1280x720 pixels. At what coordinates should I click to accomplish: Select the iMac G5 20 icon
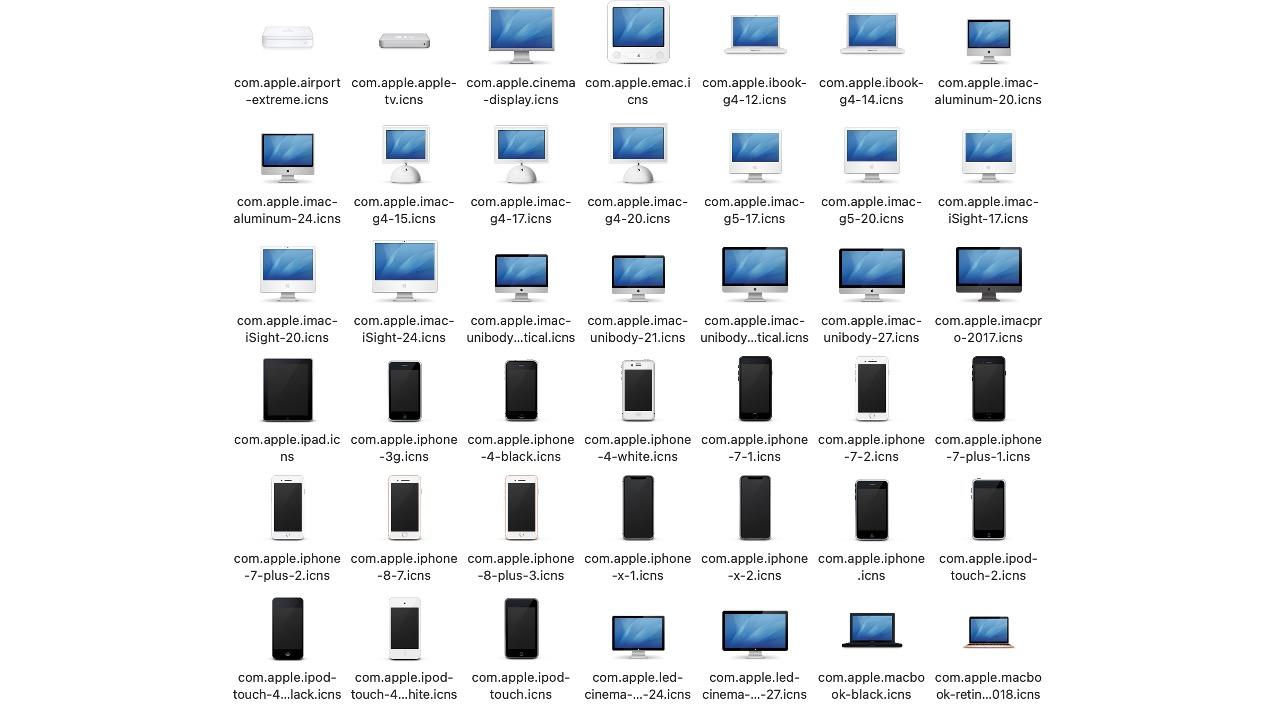pos(872,156)
